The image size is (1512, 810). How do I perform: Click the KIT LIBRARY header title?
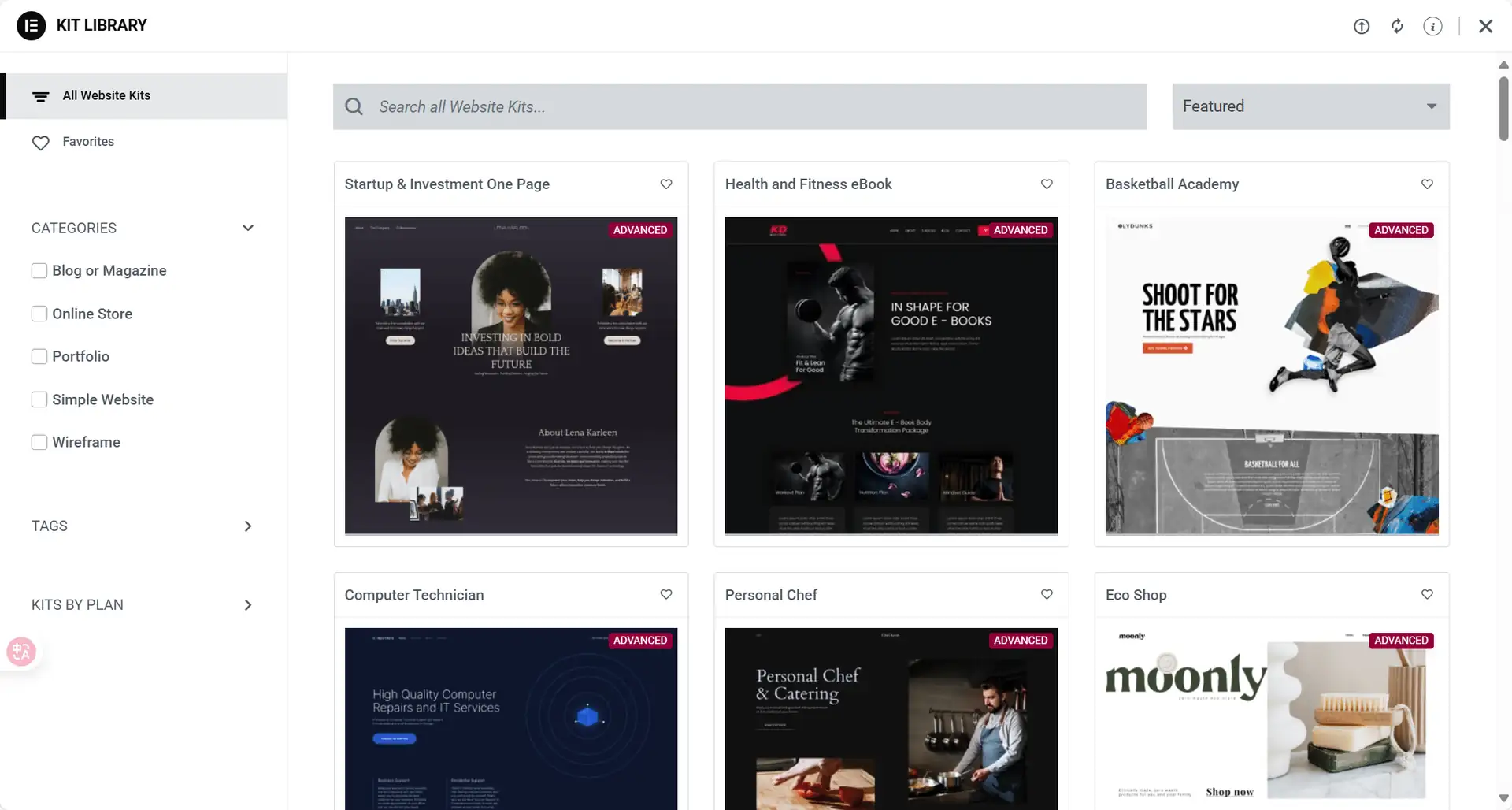(x=102, y=25)
